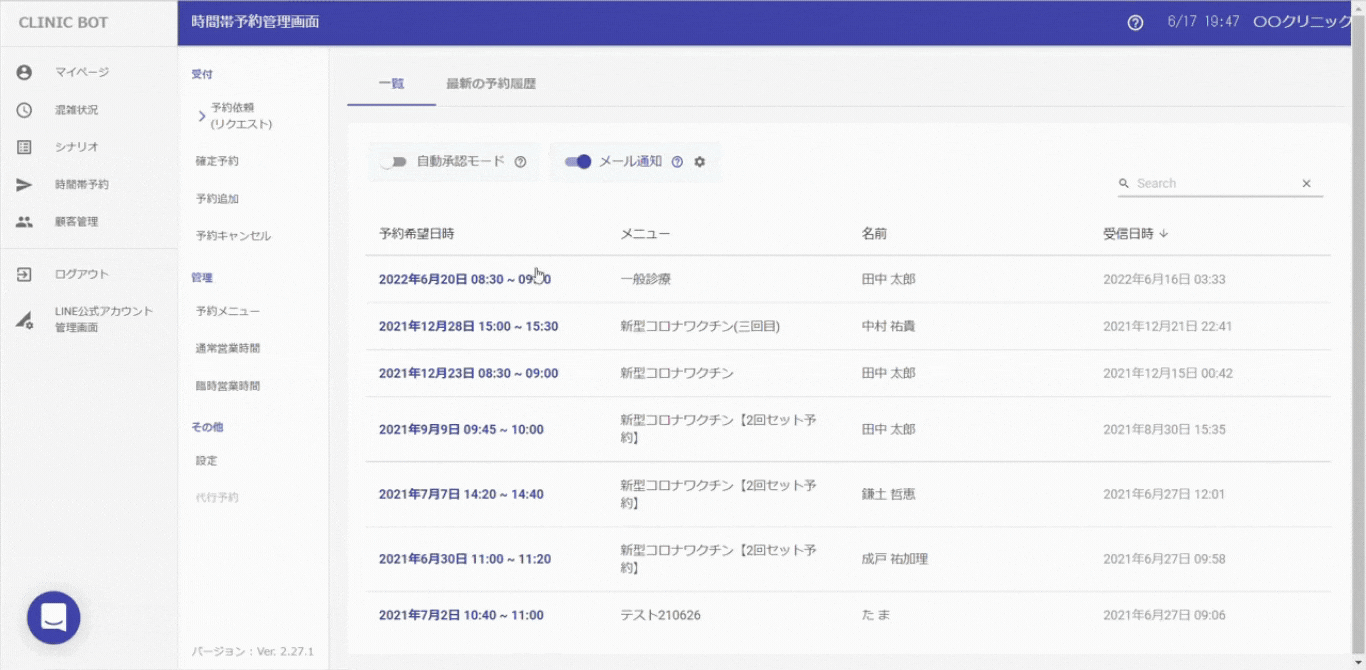Click help icon beside 自動承認モード
Viewport: 1366px width, 670px height.
520,162
